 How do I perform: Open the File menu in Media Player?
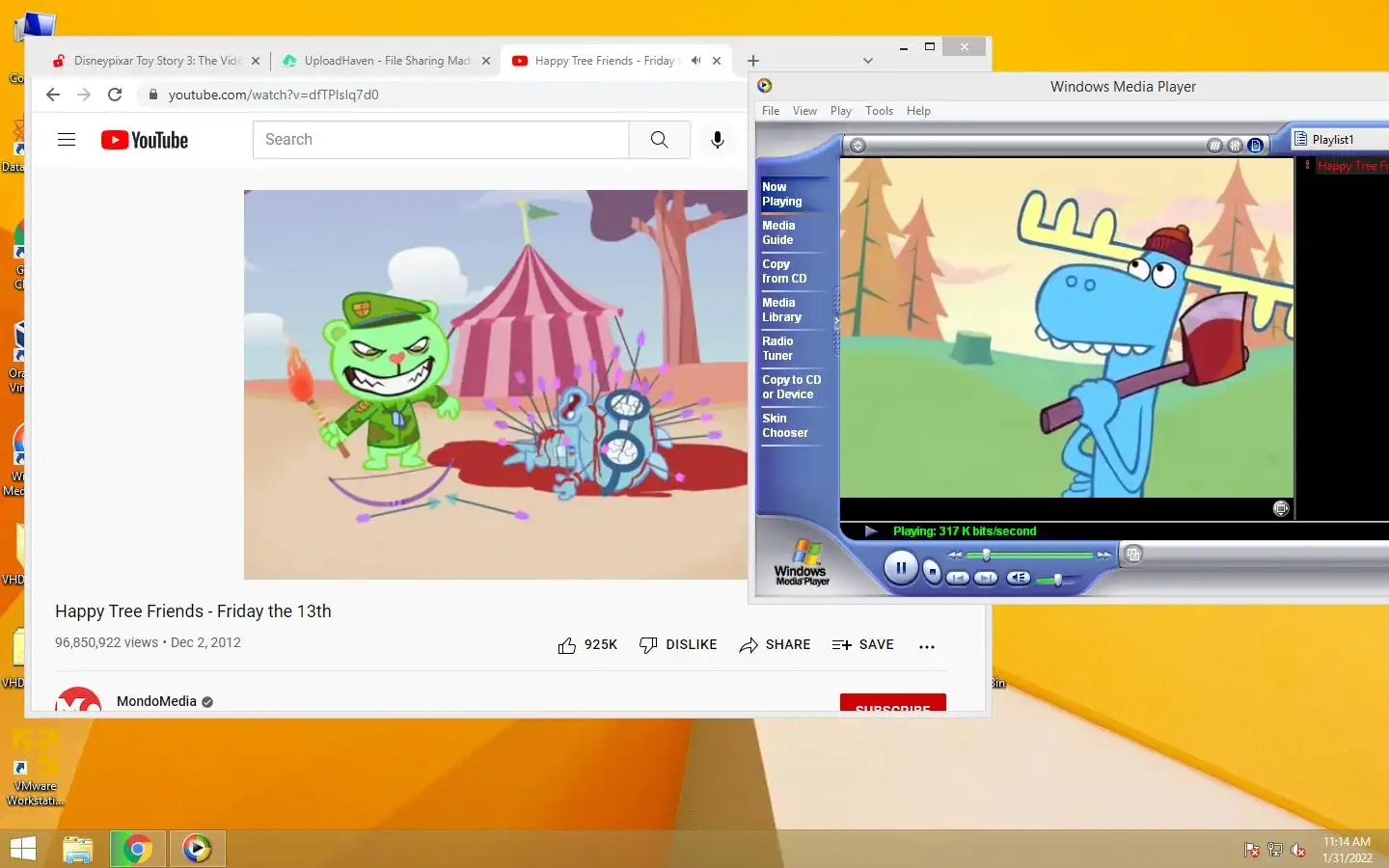771,111
